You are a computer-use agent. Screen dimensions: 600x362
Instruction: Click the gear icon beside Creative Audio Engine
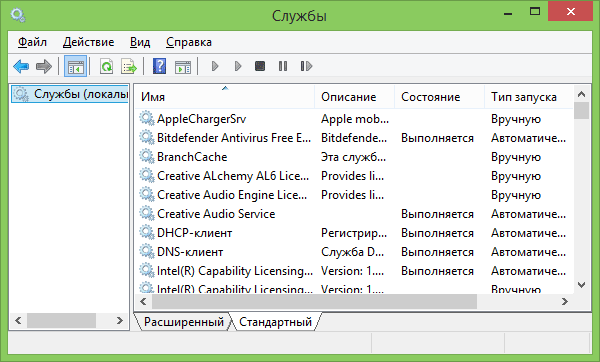pos(147,194)
